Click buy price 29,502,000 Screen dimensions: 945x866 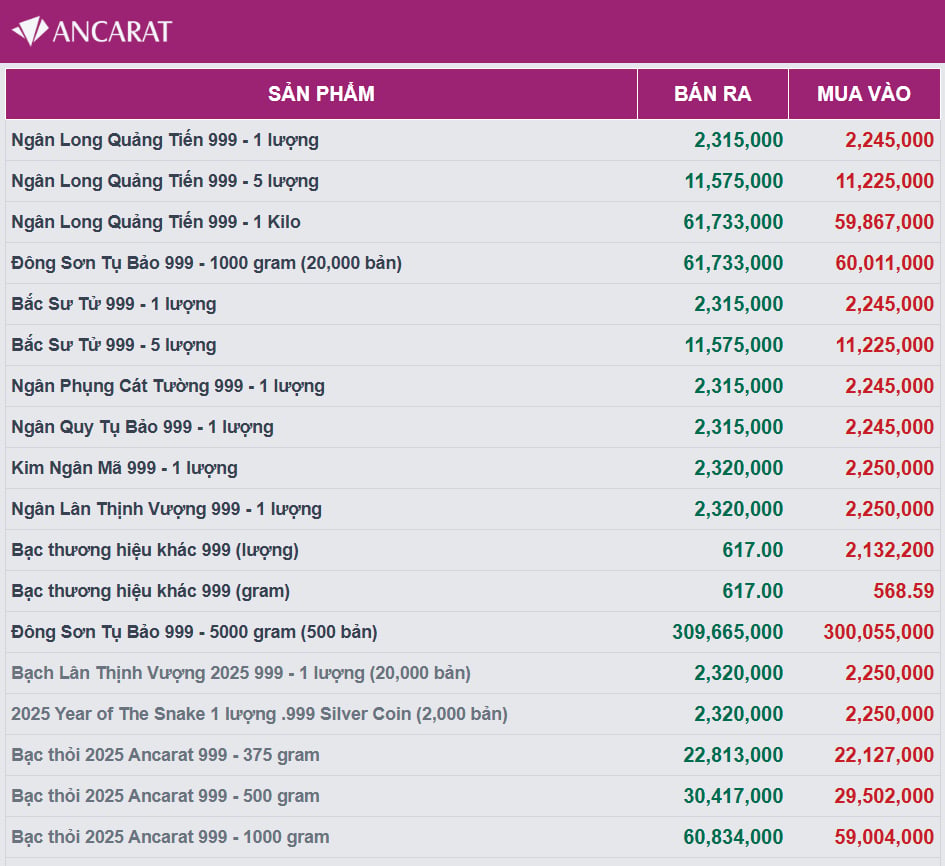(x=884, y=795)
